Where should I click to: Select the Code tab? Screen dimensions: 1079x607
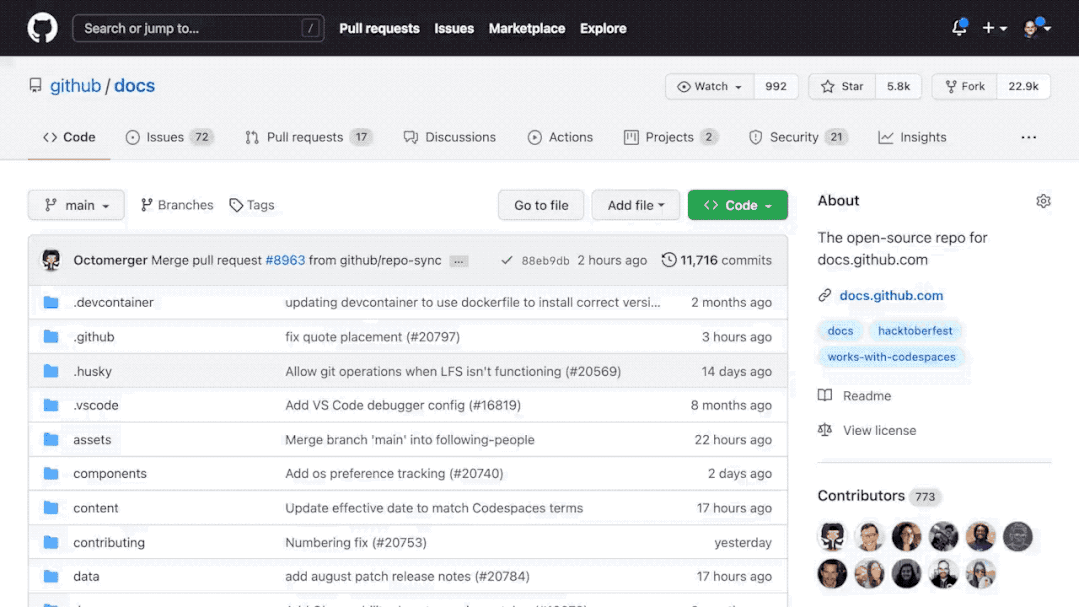pos(69,137)
